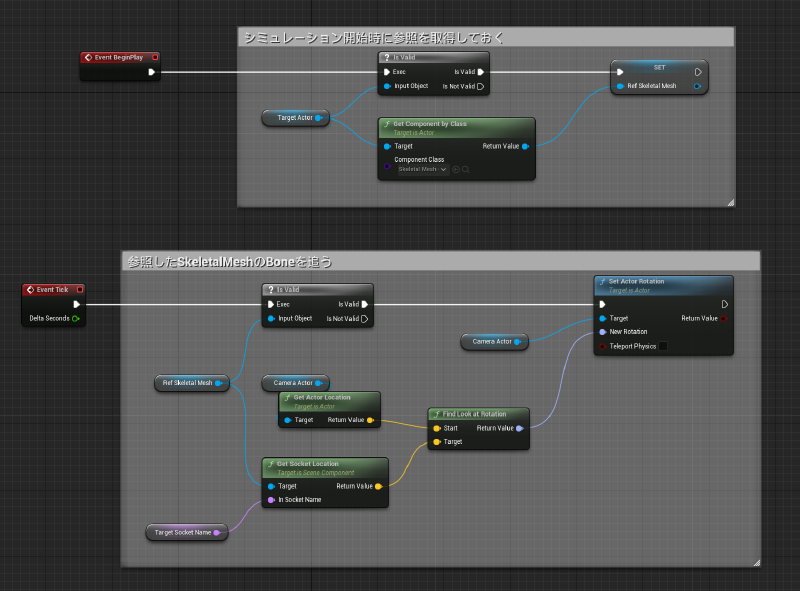Click the SET node execution output pin
Screen dimensions: 800x591
pos(698,72)
